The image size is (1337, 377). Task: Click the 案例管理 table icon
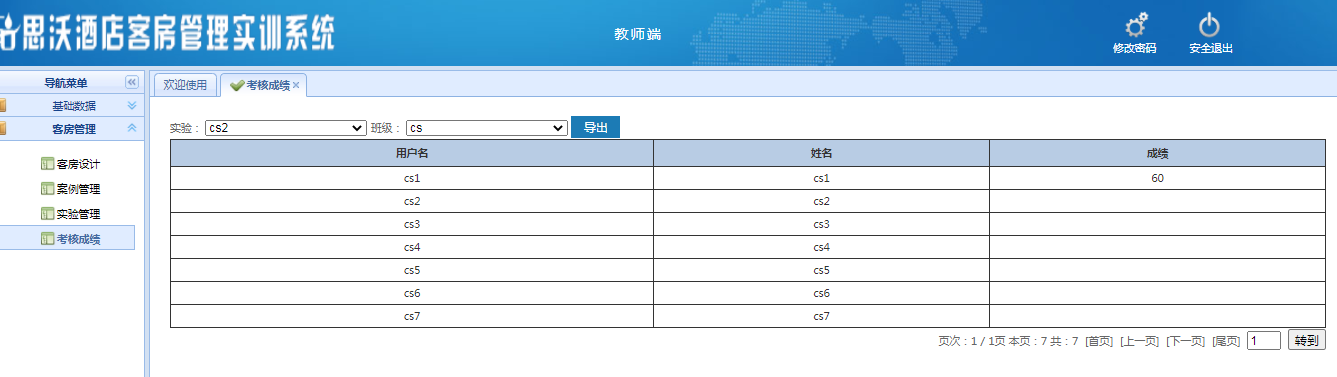pos(47,189)
